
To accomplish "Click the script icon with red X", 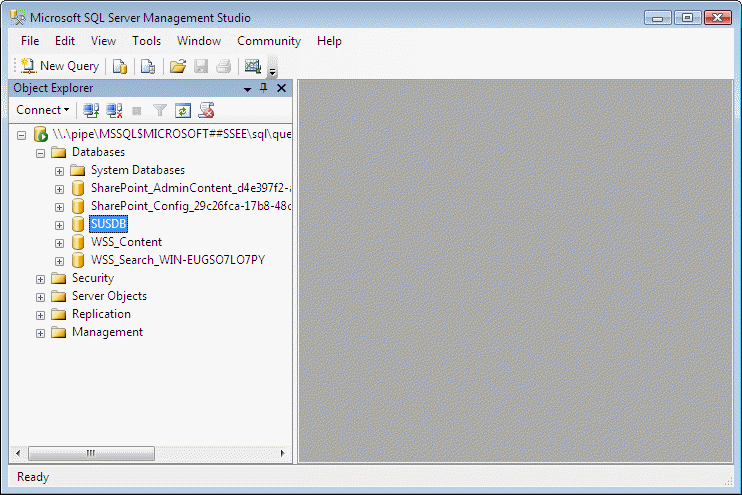I will coord(206,110).
